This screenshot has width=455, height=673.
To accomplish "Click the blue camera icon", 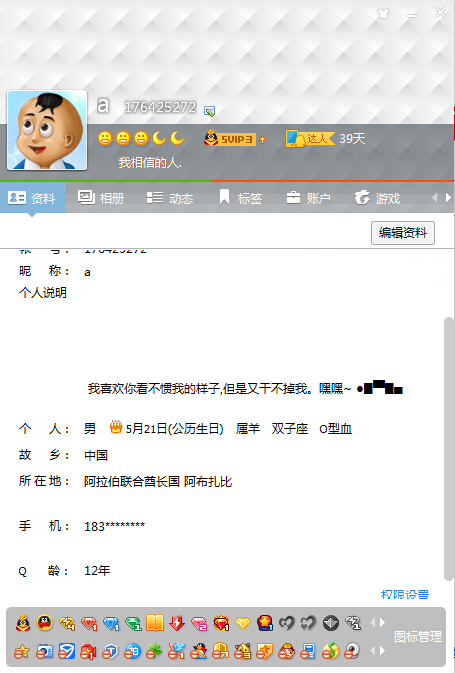I will click(45, 652).
